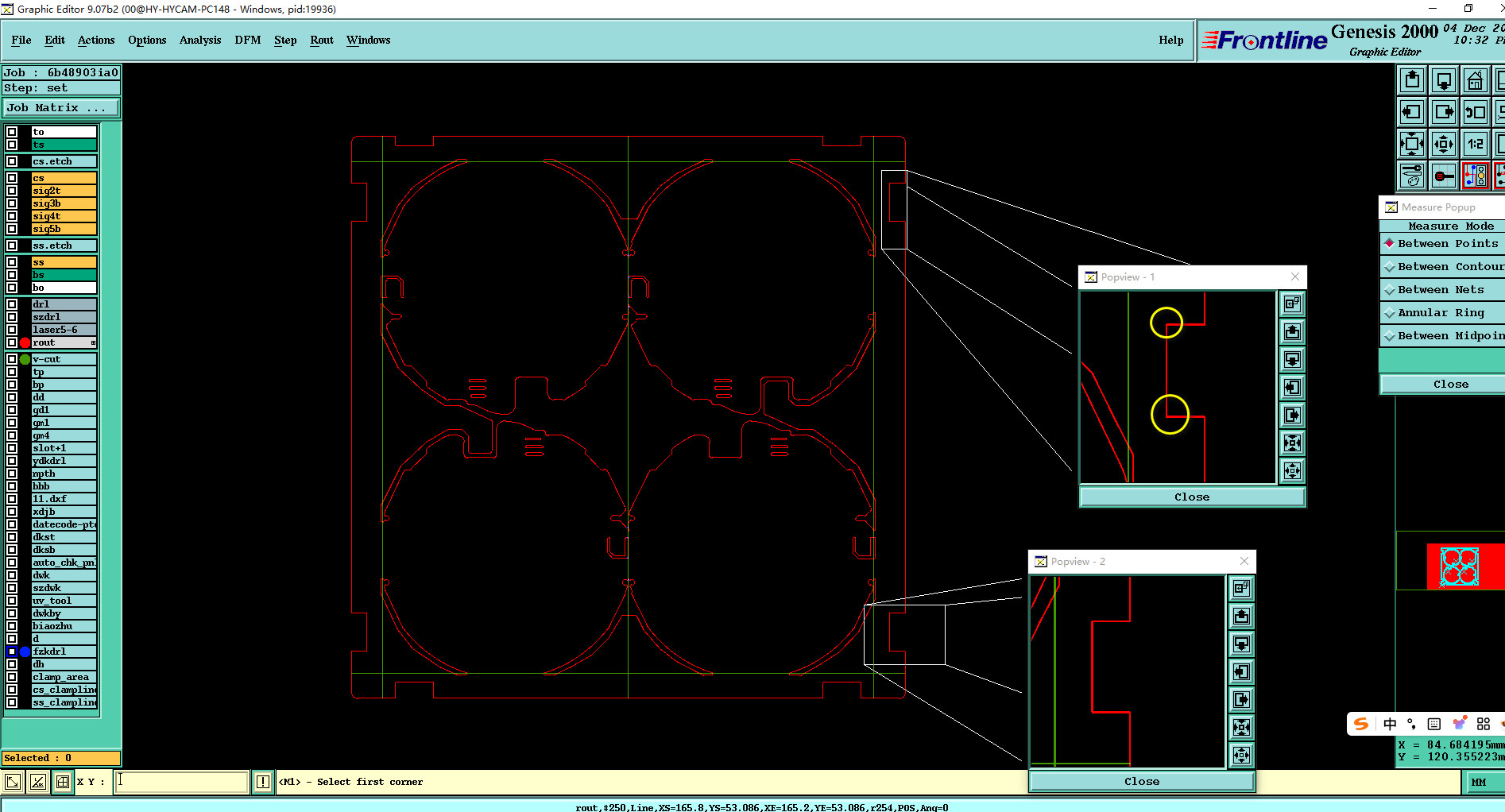Click the pan right icon in main toolbar
The width and height of the screenshot is (1505, 812).
pyautogui.click(x=1444, y=112)
